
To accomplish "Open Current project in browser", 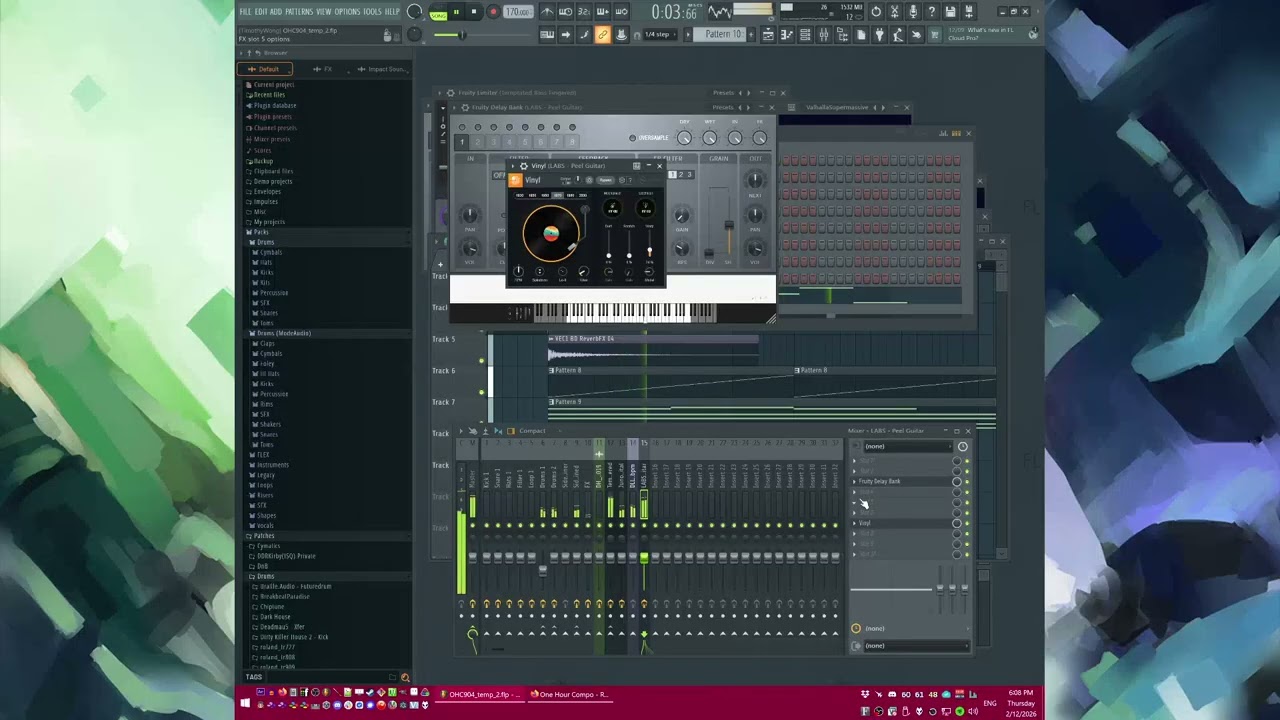I will (x=273, y=85).
